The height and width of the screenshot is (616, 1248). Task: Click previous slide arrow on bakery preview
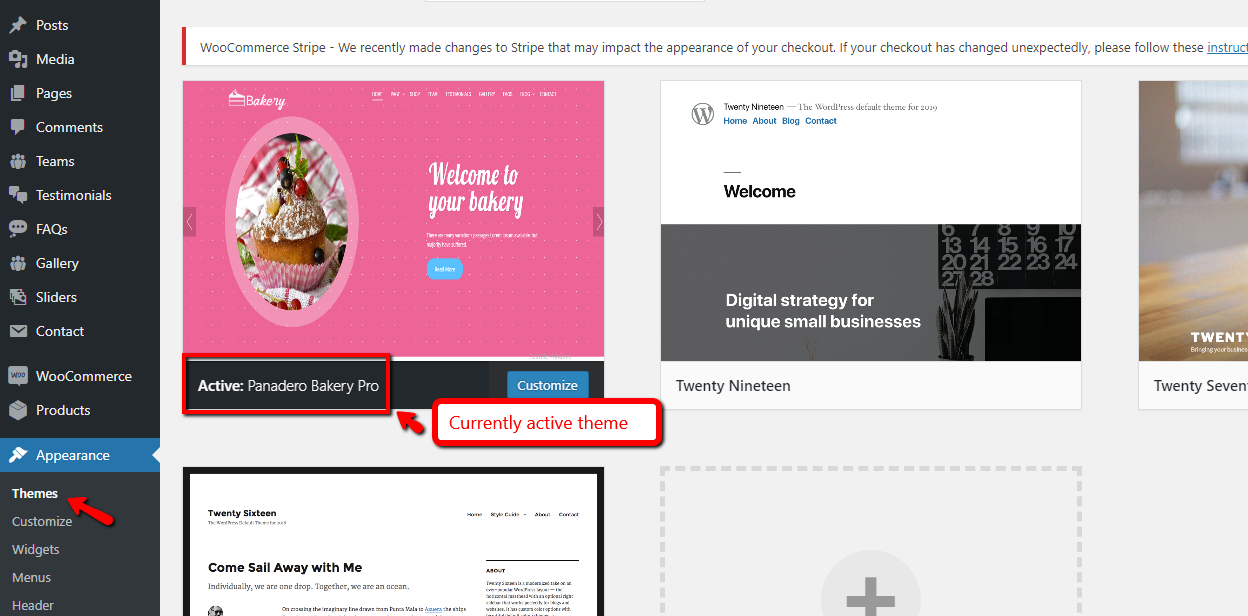(x=190, y=222)
